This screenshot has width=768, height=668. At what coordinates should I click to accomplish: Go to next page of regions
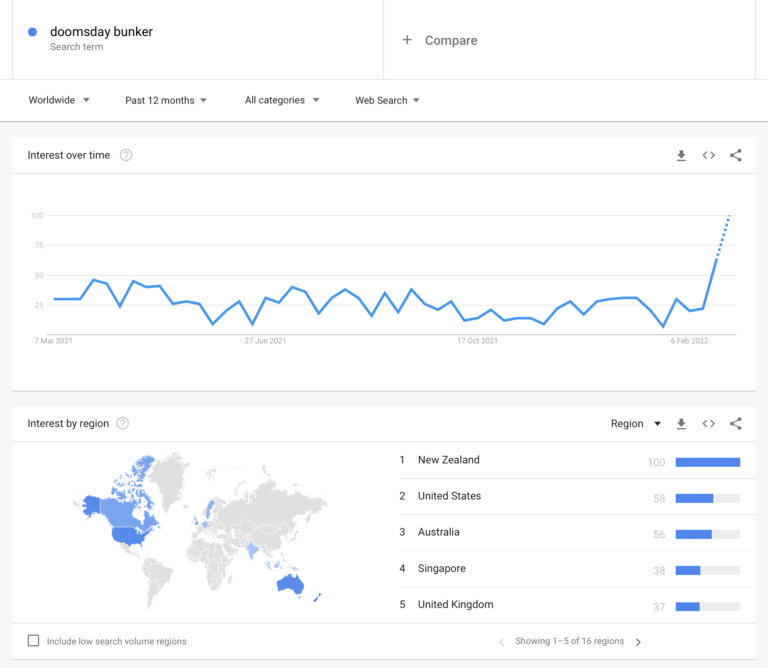point(638,642)
